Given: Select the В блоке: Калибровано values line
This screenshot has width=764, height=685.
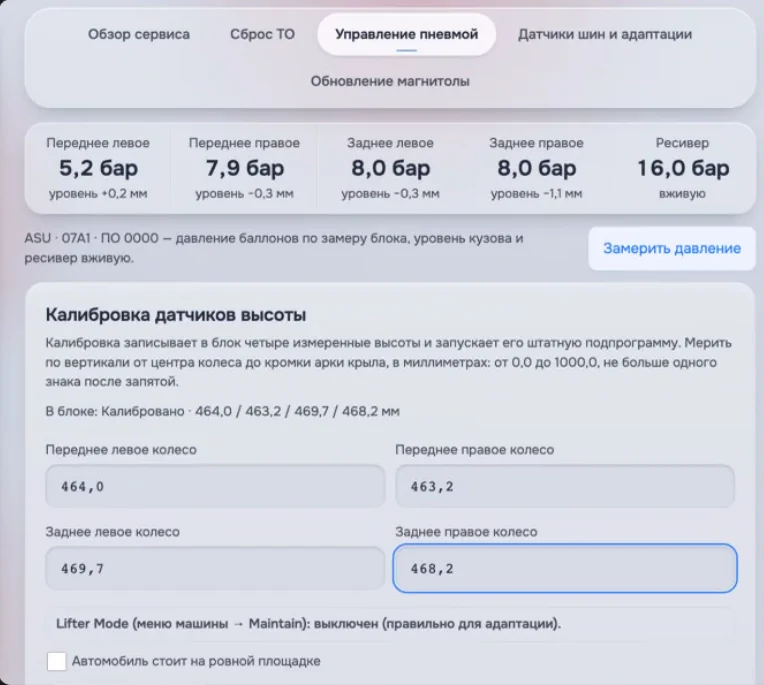Looking at the screenshot, I should coord(222,411).
